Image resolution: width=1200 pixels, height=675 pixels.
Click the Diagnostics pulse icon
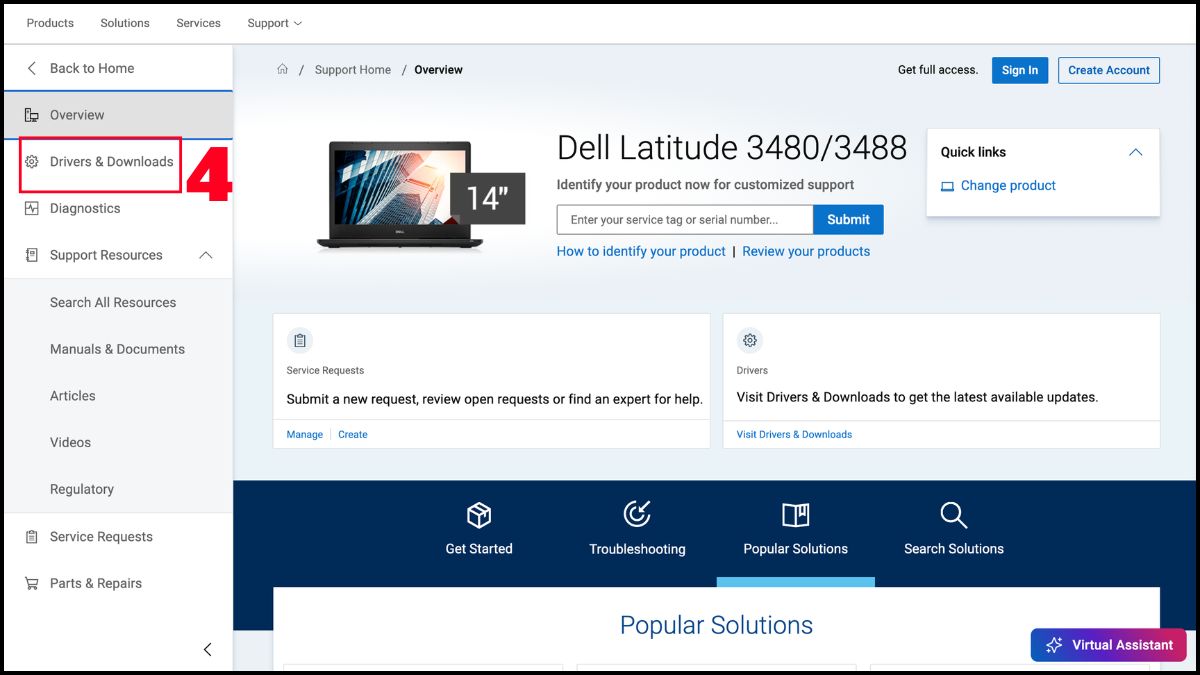32,208
